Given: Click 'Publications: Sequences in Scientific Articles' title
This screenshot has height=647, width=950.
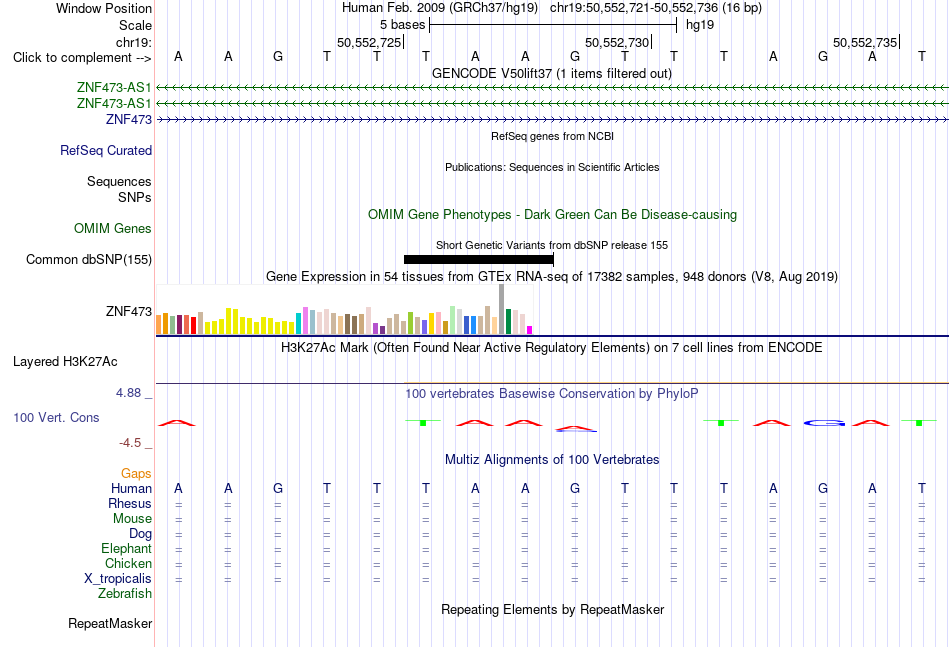Looking at the screenshot, I should pos(552,167).
